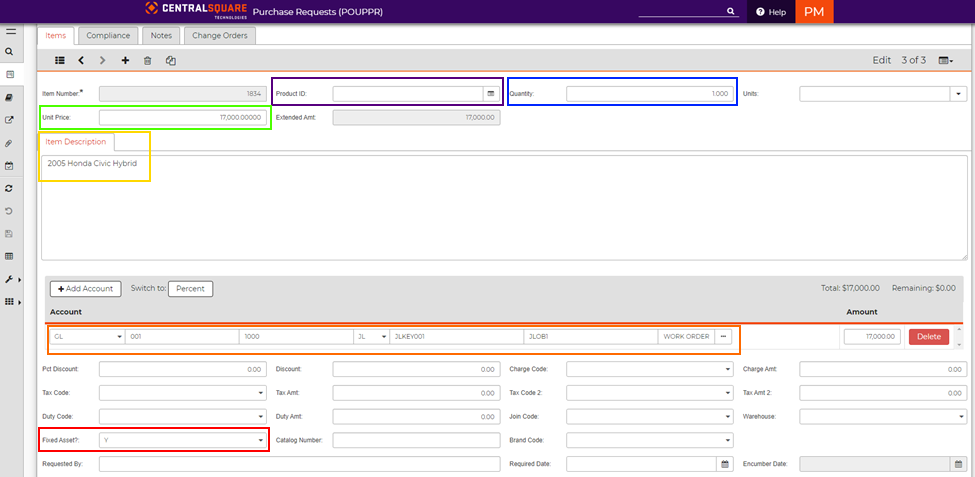Open the Product ID lookup icon
975x477 pixels.
[x=491, y=93]
